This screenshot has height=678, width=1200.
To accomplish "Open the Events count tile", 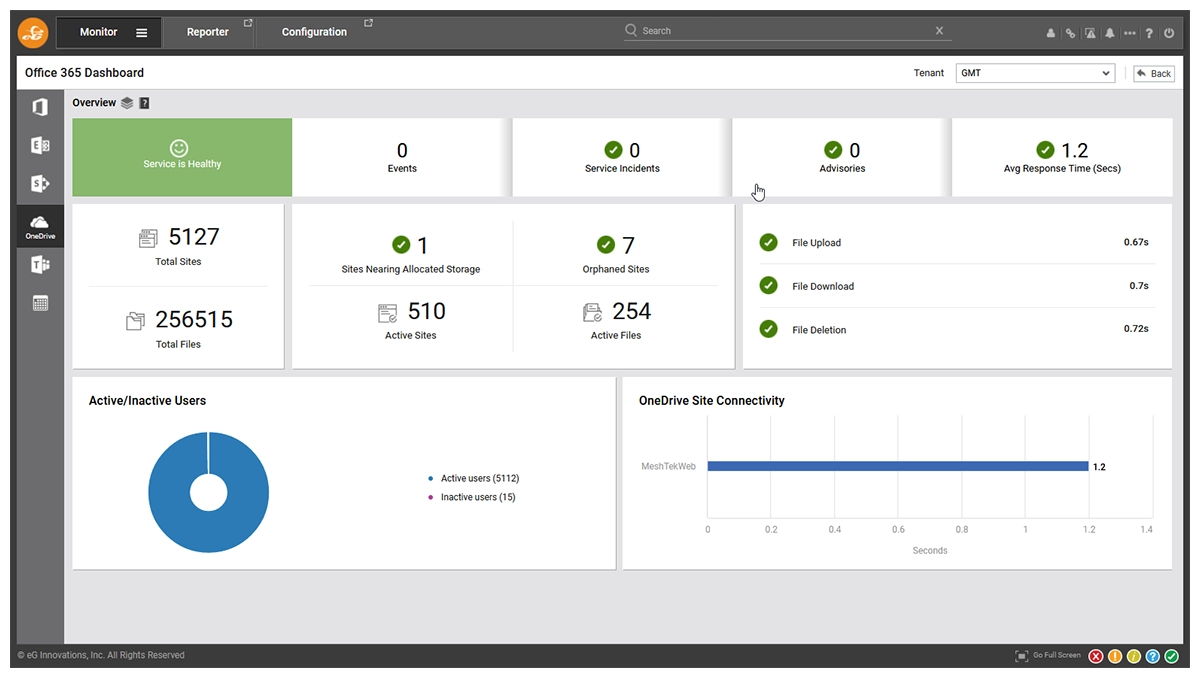I will (402, 157).
